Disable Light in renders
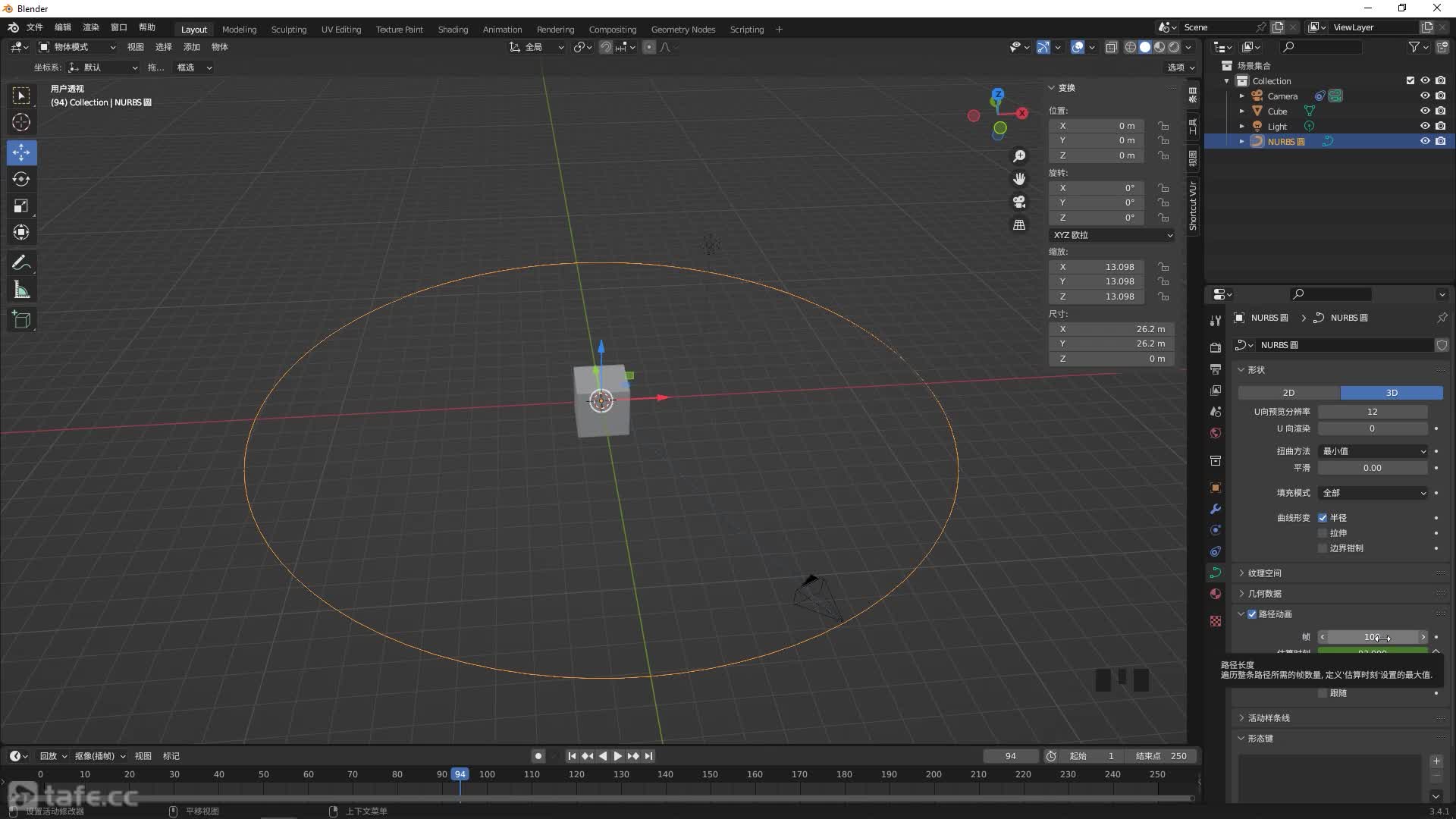 point(1440,126)
